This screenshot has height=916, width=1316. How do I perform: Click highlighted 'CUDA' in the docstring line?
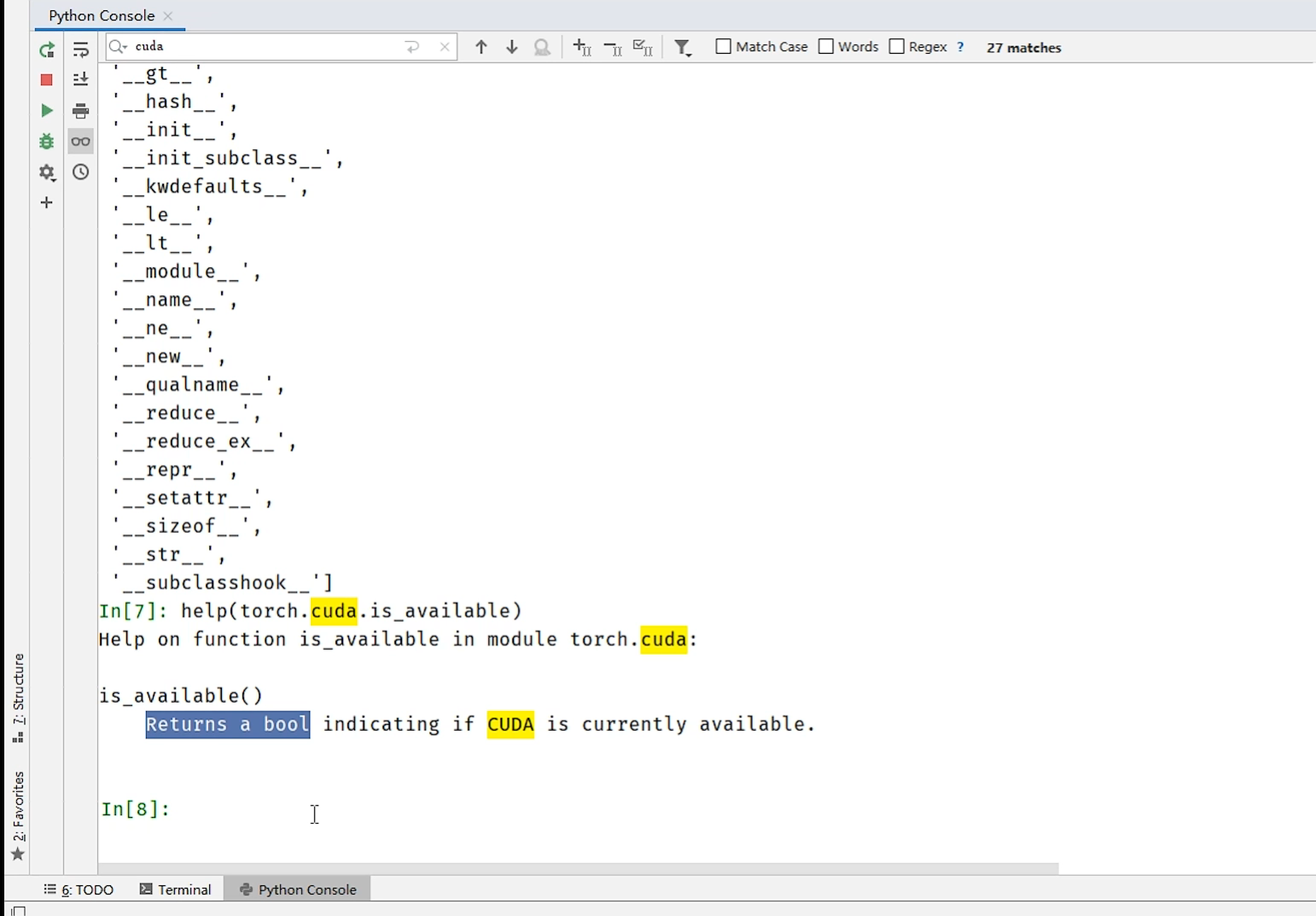pos(510,725)
